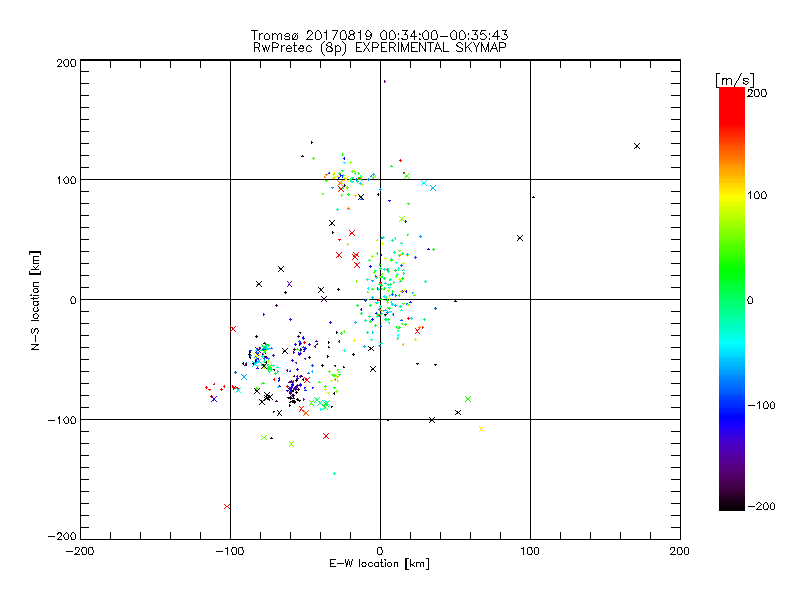The width and height of the screenshot is (800, 600).
Task: Click the E-W axis tick label "100"
Action: click(x=530, y=552)
